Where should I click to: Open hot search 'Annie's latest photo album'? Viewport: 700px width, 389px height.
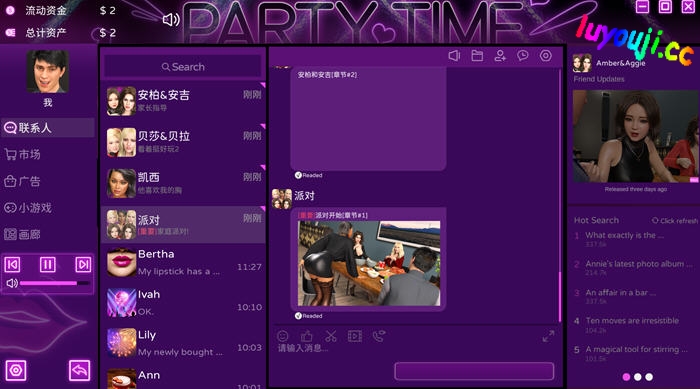tap(638, 264)
